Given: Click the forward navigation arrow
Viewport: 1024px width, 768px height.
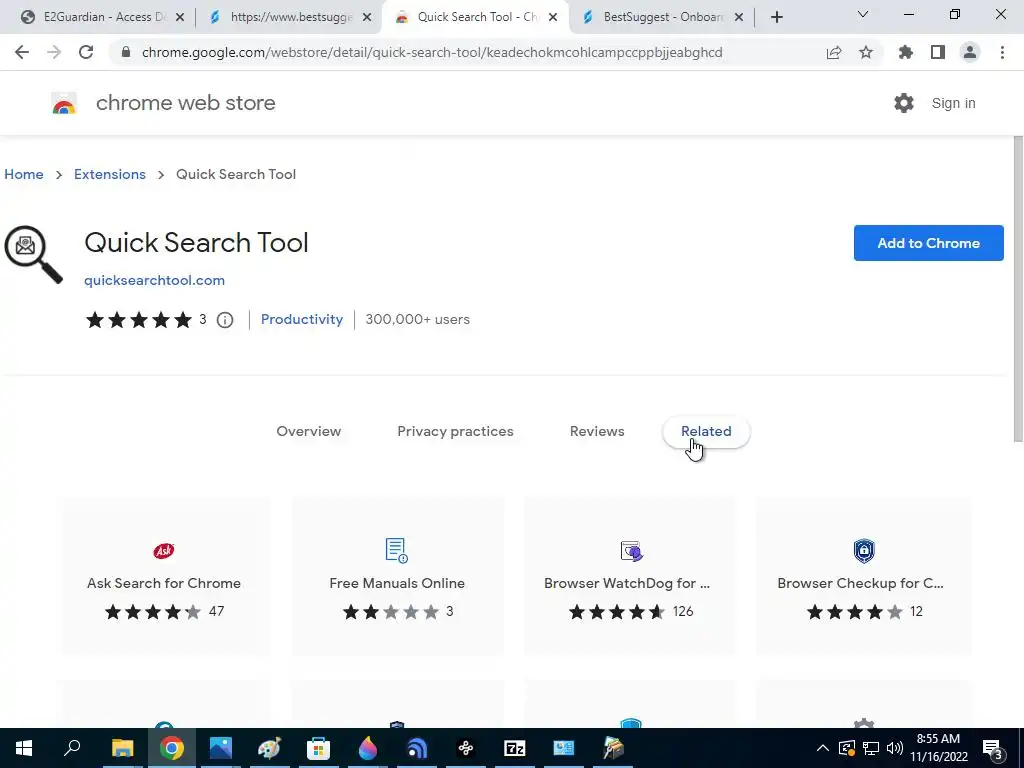Looking at the screenshot, I should pos(54,52).
